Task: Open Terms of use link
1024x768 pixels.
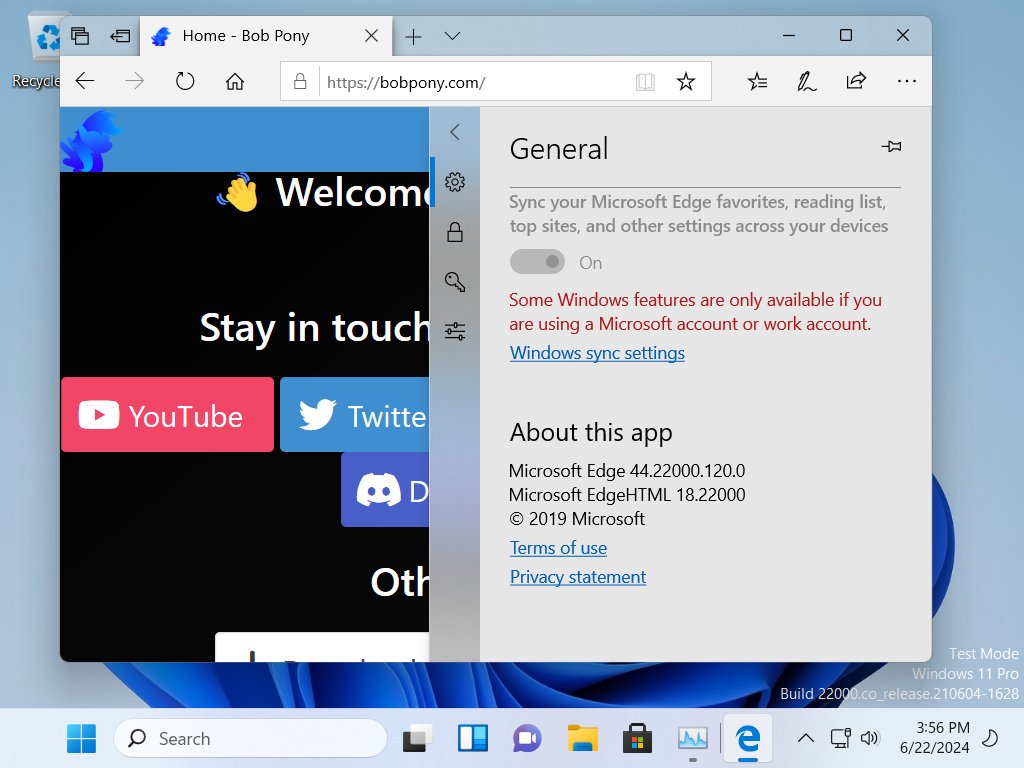Action: click(558, 548)
